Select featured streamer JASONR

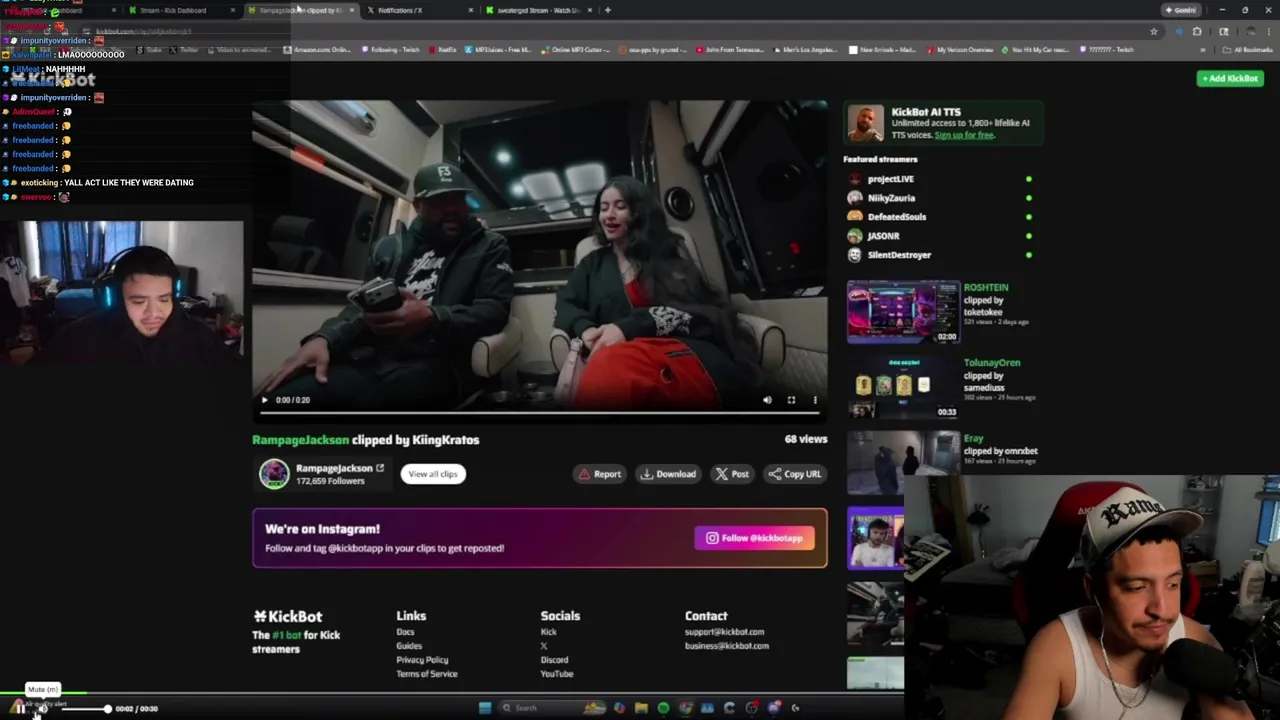[883, 236]
